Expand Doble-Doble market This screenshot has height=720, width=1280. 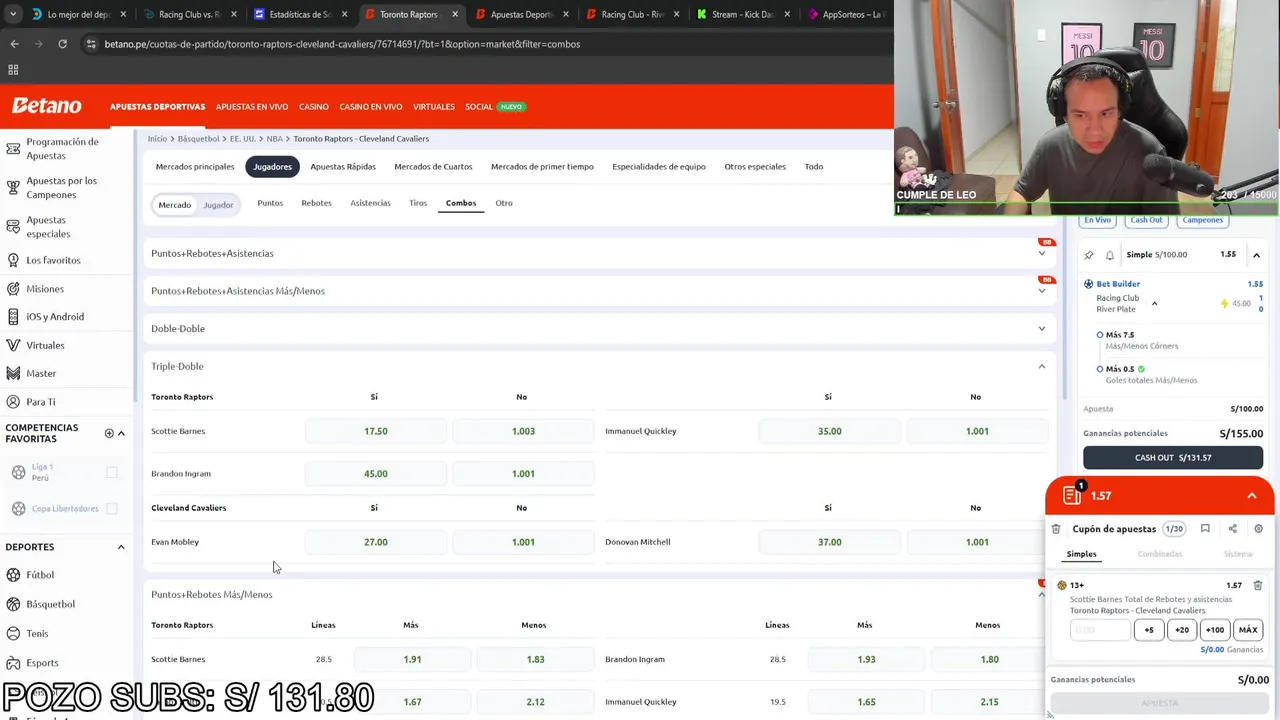click(x=600, y=328)
